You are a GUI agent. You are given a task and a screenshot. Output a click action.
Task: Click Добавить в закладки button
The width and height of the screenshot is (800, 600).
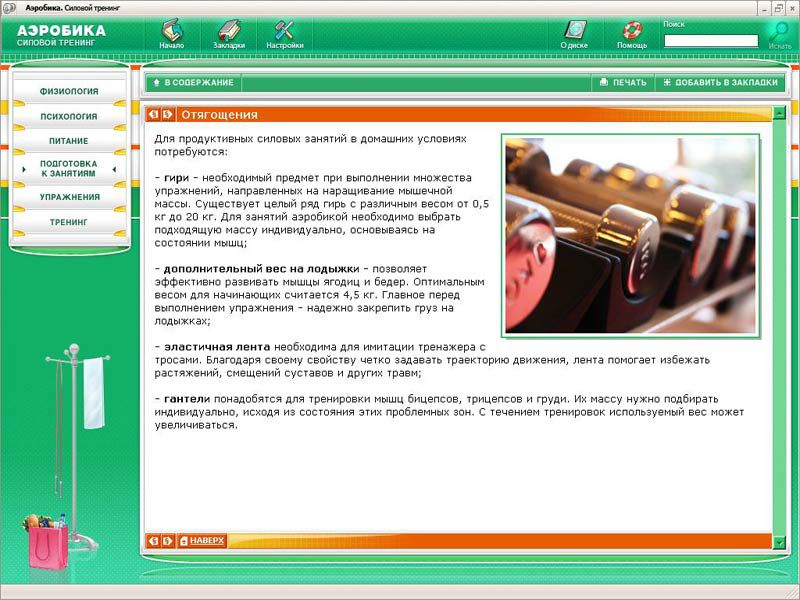pyautogui.click(x=719, y=83)
